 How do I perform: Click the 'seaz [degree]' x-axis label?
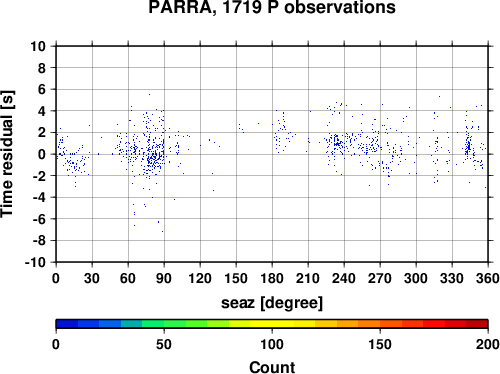[272, 303]
